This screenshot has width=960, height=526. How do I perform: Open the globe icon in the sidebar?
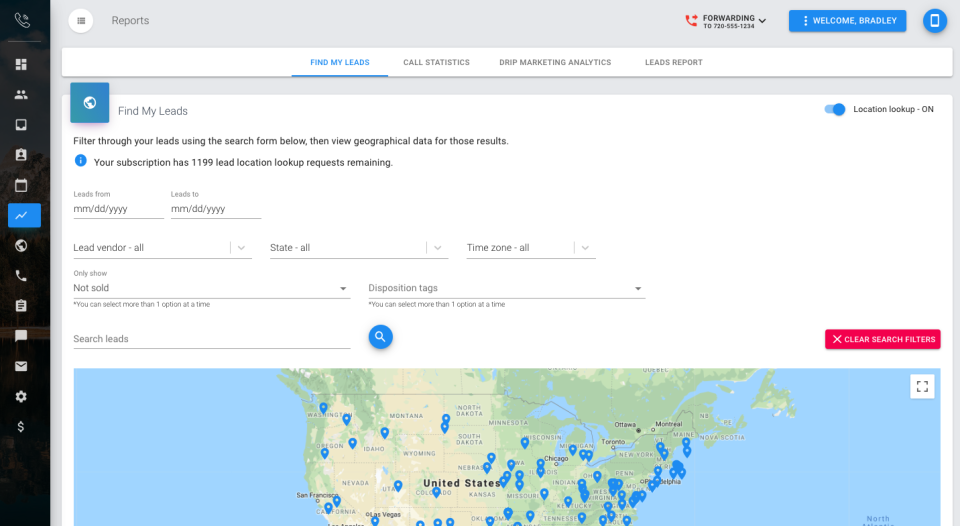[21, 246]
